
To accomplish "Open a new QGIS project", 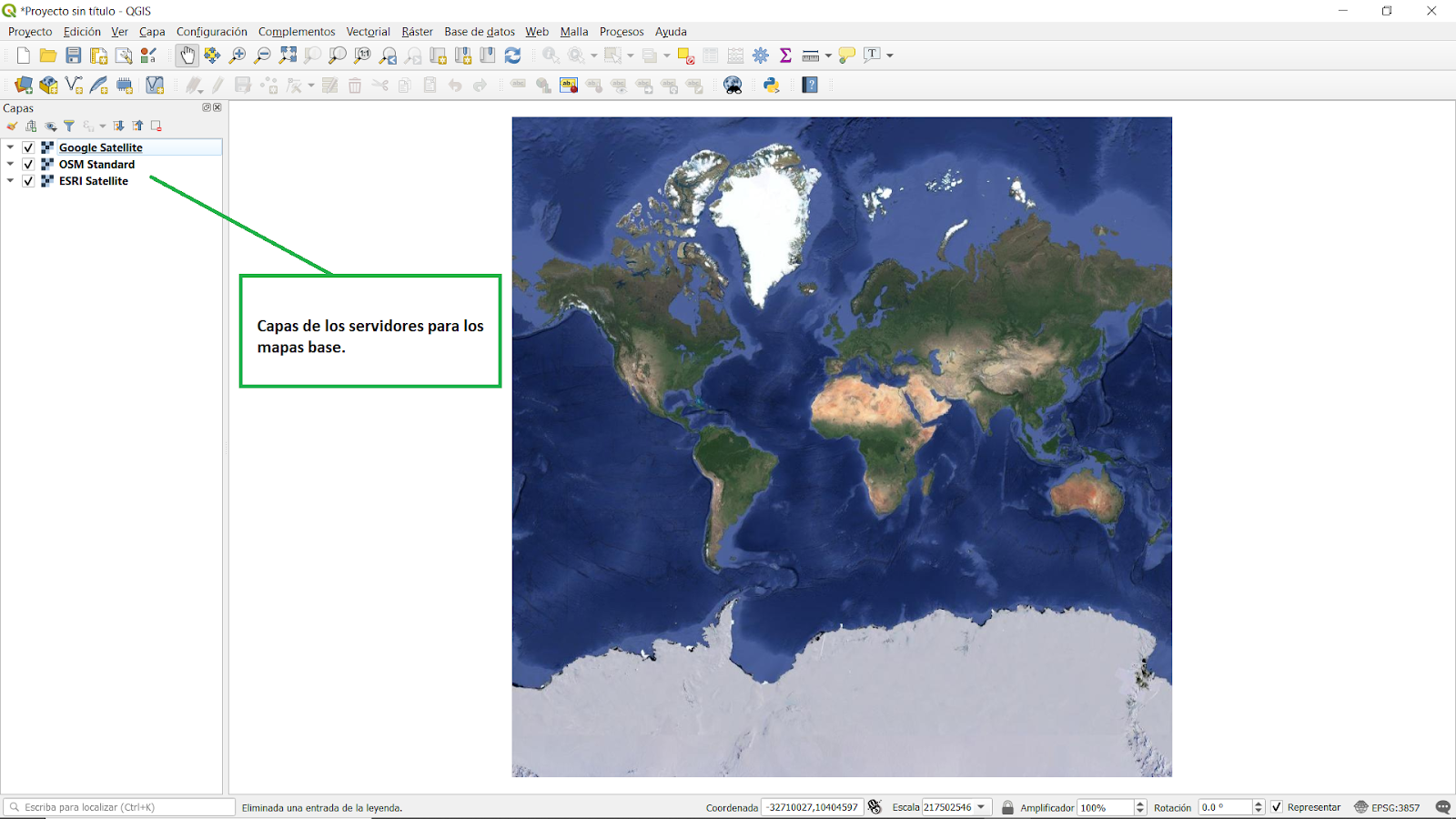I will [x=22, y=55].
